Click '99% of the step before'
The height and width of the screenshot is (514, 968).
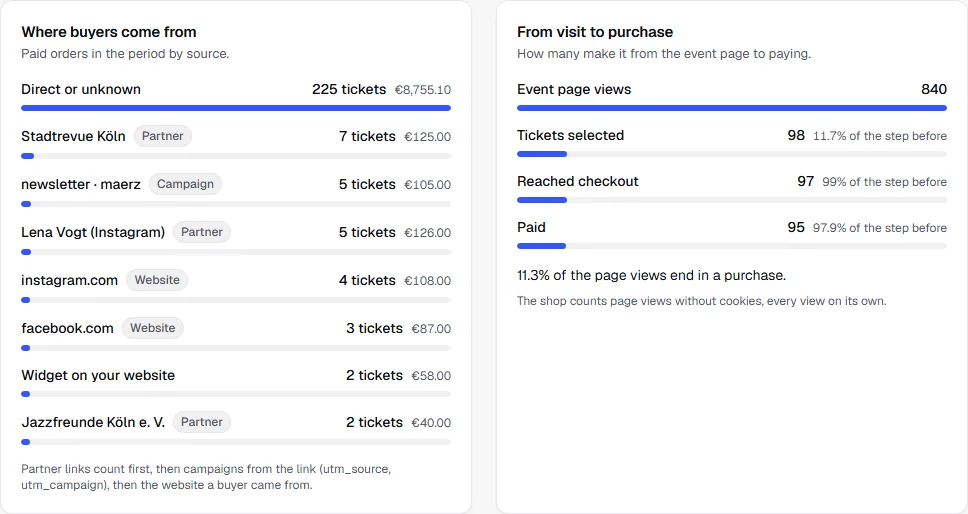pos(884,182)
